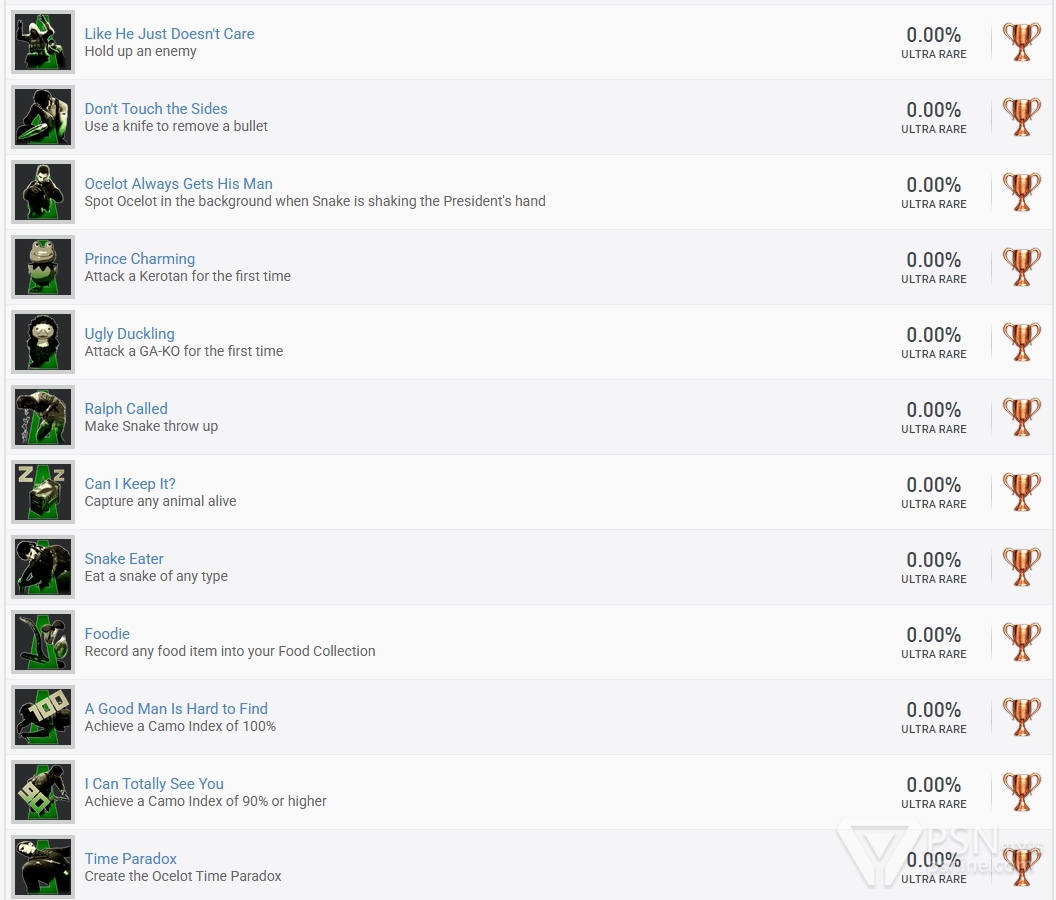Click the A Good Man Is Hard to Find icon
The height and width of the screenshot is (900, 1056).
coord(43,717)
